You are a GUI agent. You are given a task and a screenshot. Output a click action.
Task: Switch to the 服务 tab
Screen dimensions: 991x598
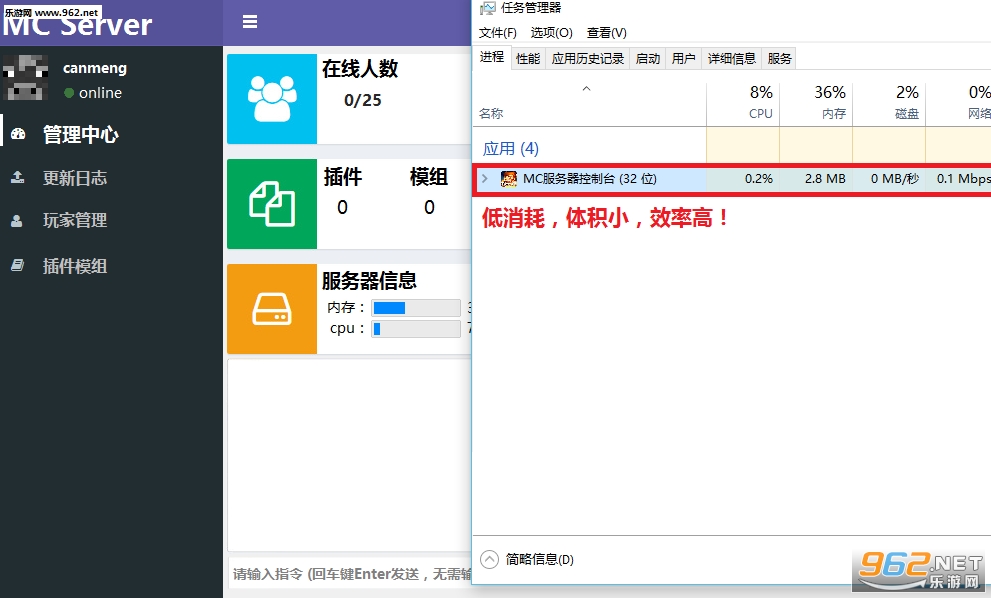point(779,59)
